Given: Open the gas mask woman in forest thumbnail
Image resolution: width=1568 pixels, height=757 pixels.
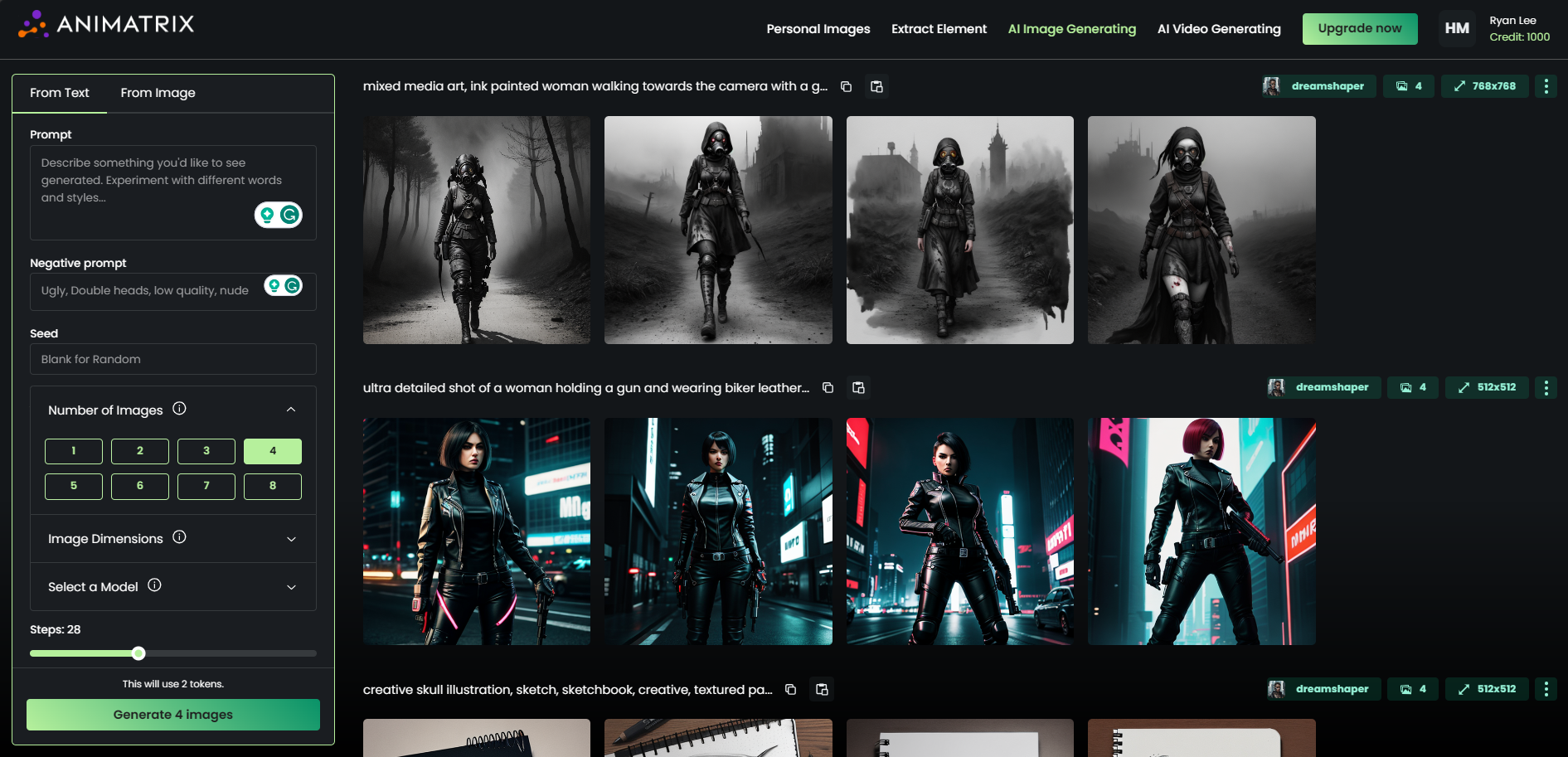Looking at the screenshot, I should click(x=477, y=230).
